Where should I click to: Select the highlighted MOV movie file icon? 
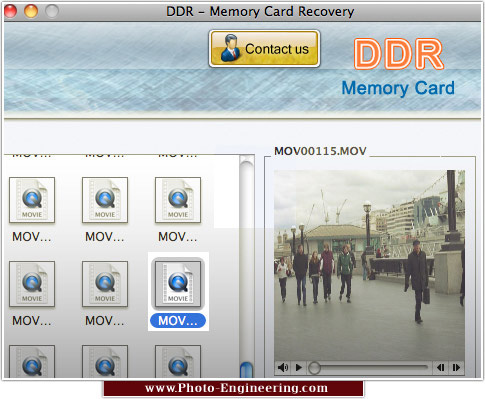178,284
